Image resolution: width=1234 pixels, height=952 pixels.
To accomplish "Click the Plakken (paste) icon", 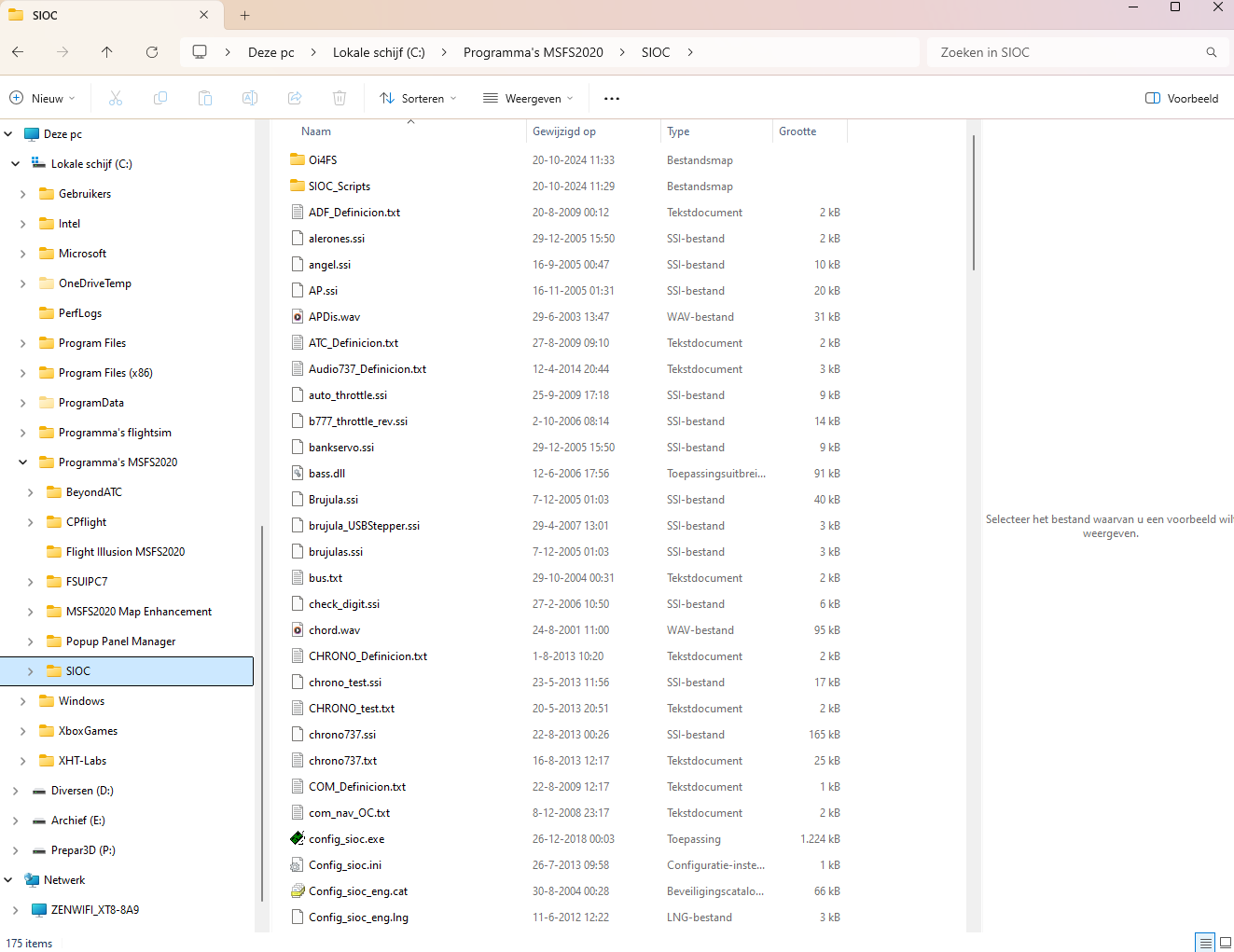I will 204,97.
